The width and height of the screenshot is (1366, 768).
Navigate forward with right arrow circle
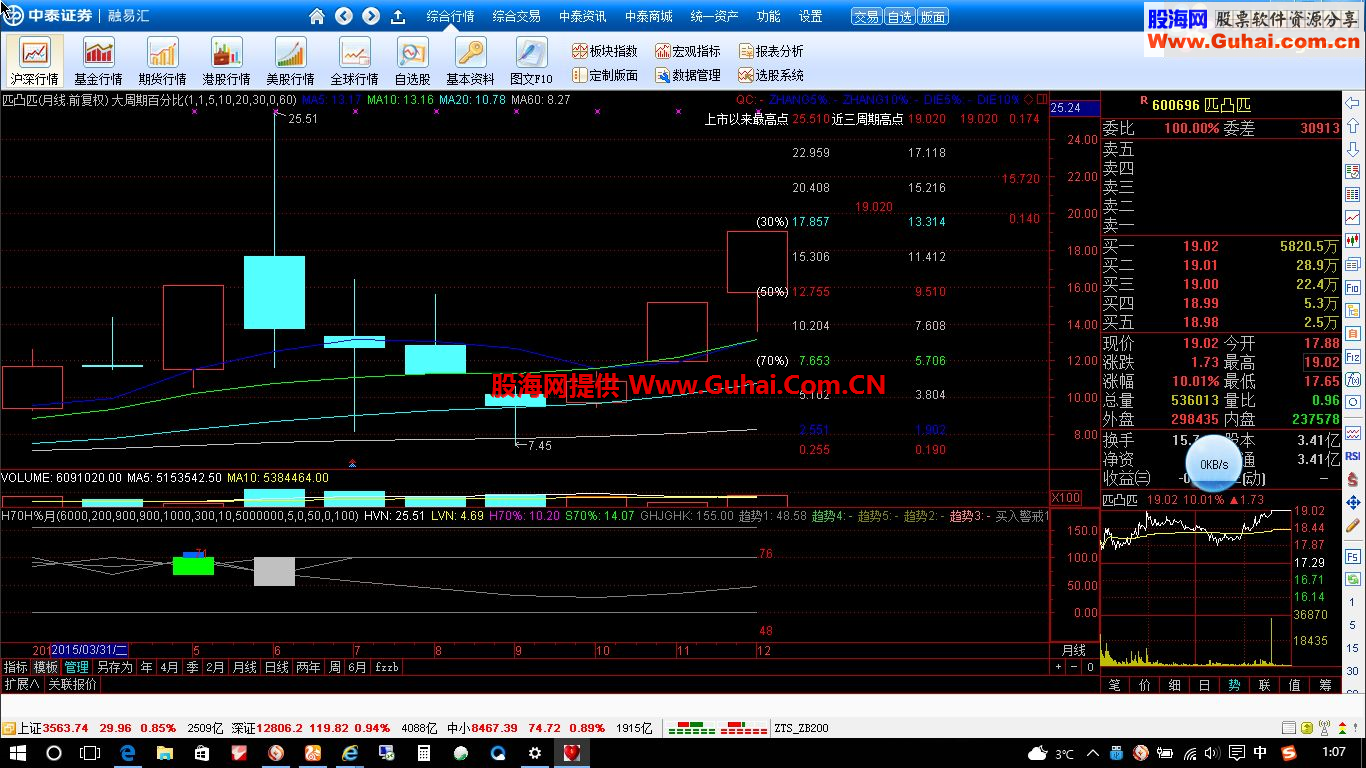[x=371, y=16]
